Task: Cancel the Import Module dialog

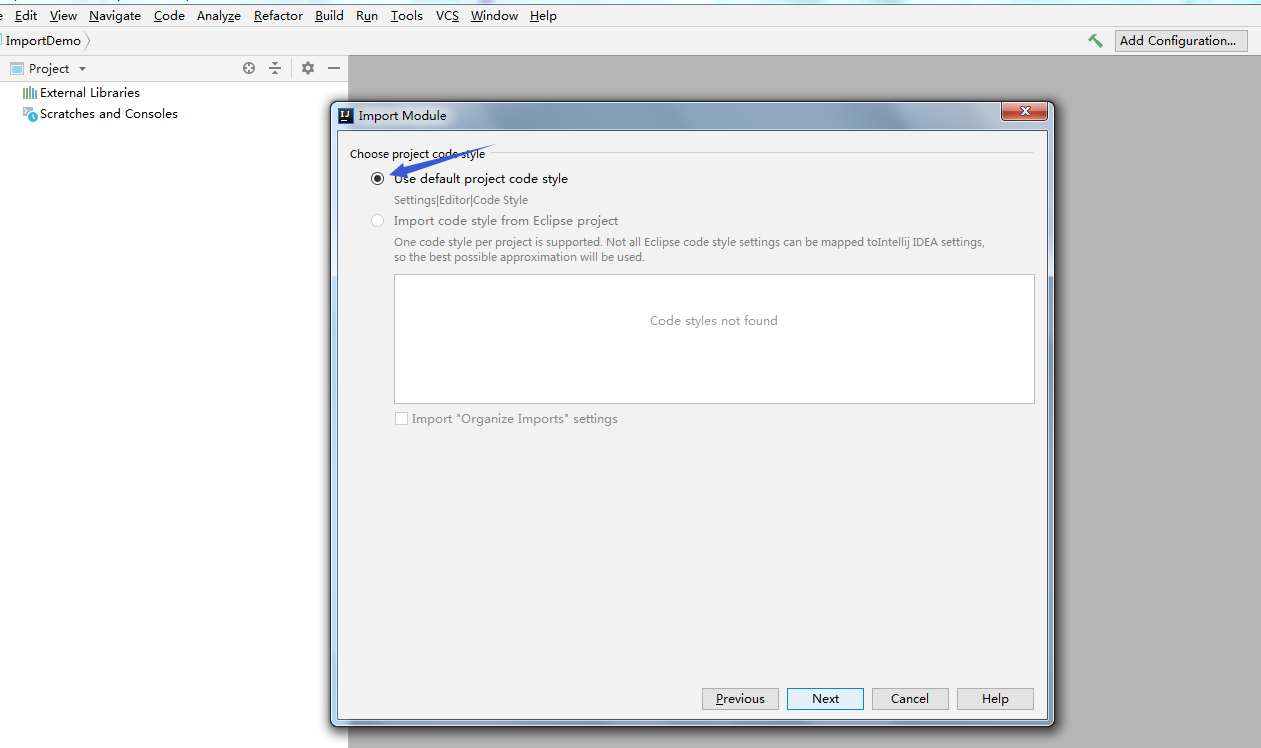Action: click(x=910, y=699)
